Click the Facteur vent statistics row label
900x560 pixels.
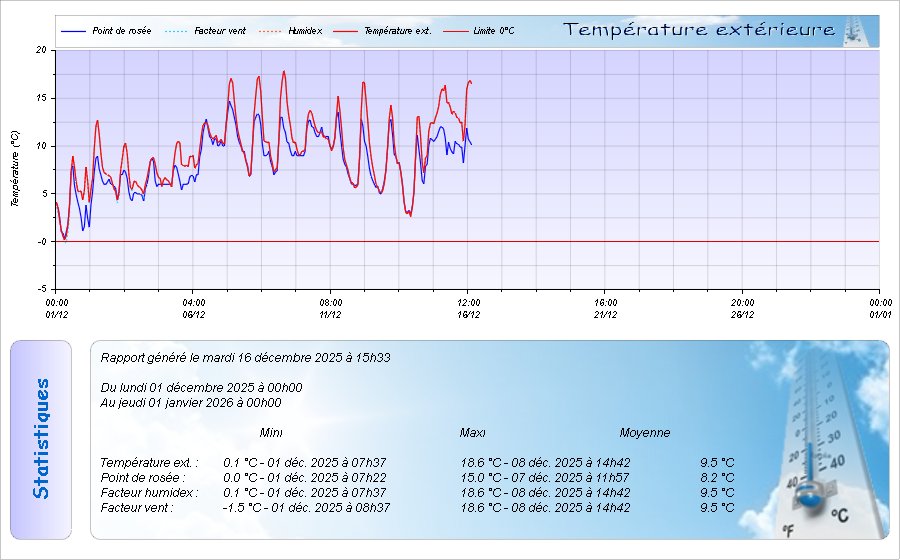[137, 508]
